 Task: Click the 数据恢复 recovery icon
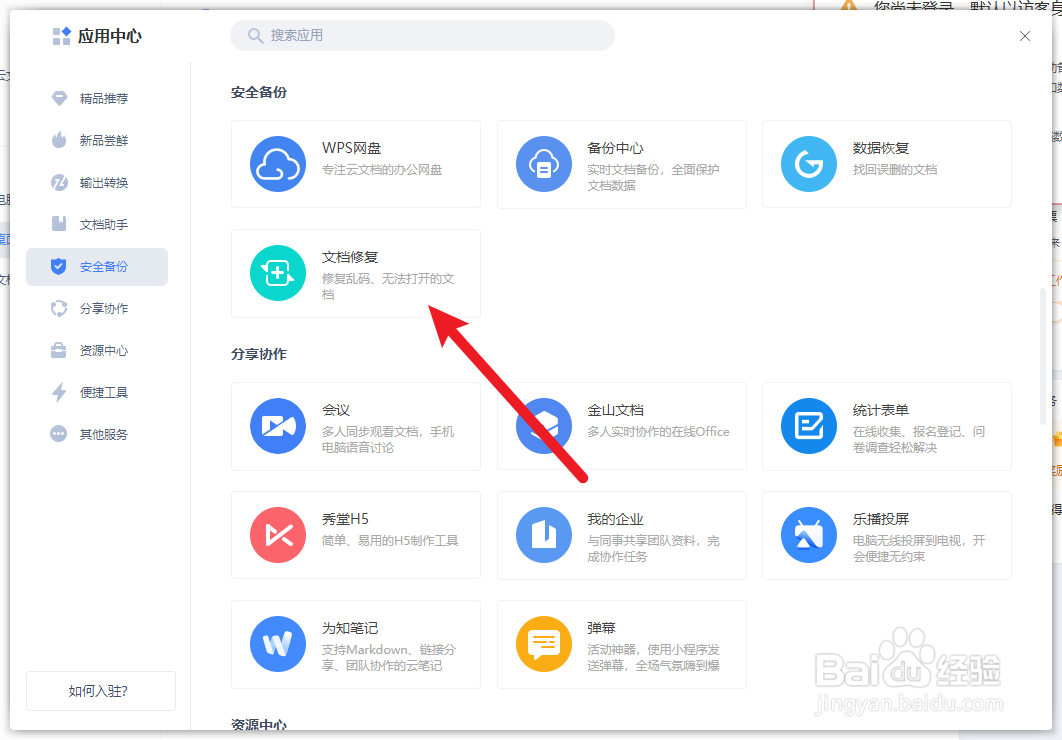[x=809, y=164]
